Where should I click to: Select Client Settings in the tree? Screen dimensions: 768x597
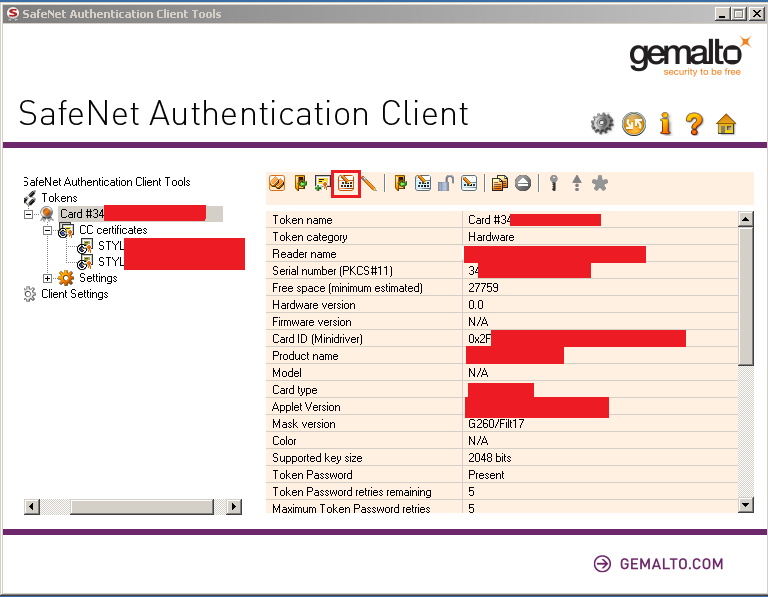(x=74, y=294)
